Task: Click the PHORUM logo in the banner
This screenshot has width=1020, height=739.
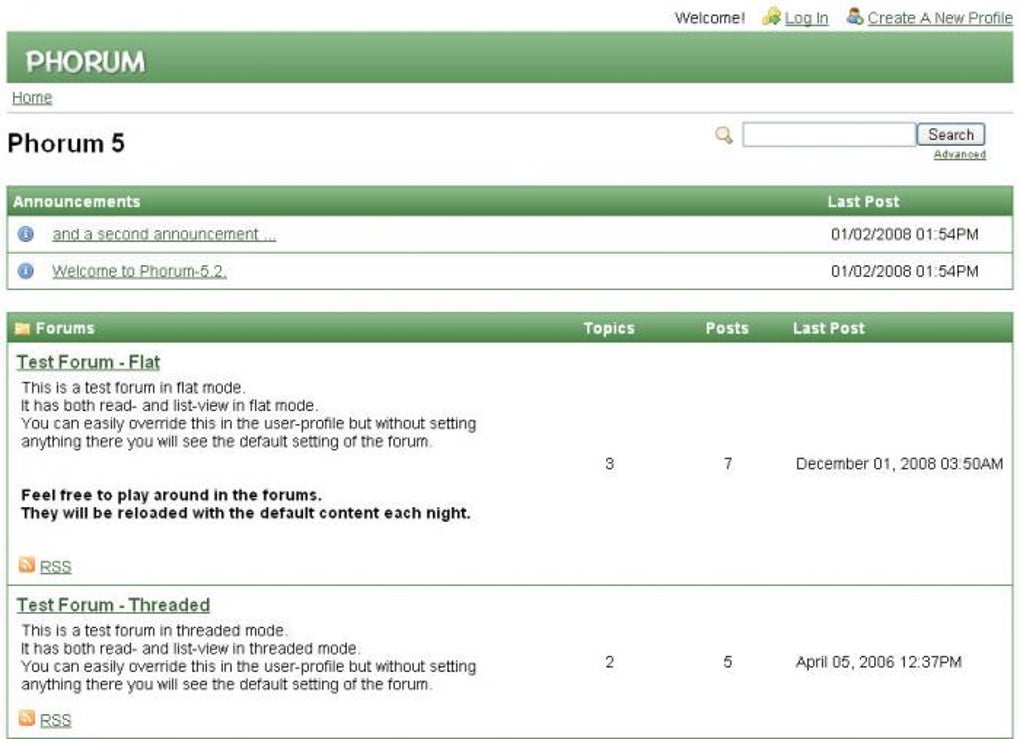Action: tap(85, 62)
